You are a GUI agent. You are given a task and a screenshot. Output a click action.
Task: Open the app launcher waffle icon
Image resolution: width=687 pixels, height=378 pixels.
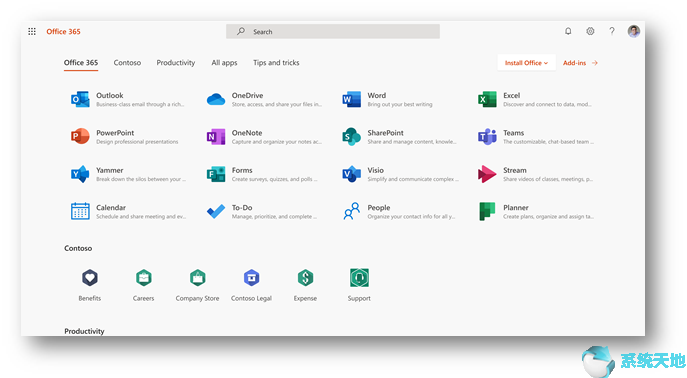click(32, 32)
